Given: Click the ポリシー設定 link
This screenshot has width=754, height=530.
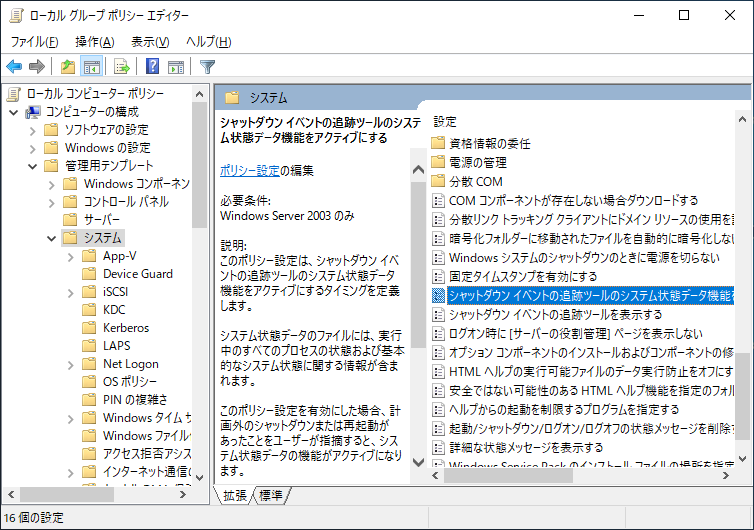Looking at the screenshot, I should [250, 170].
